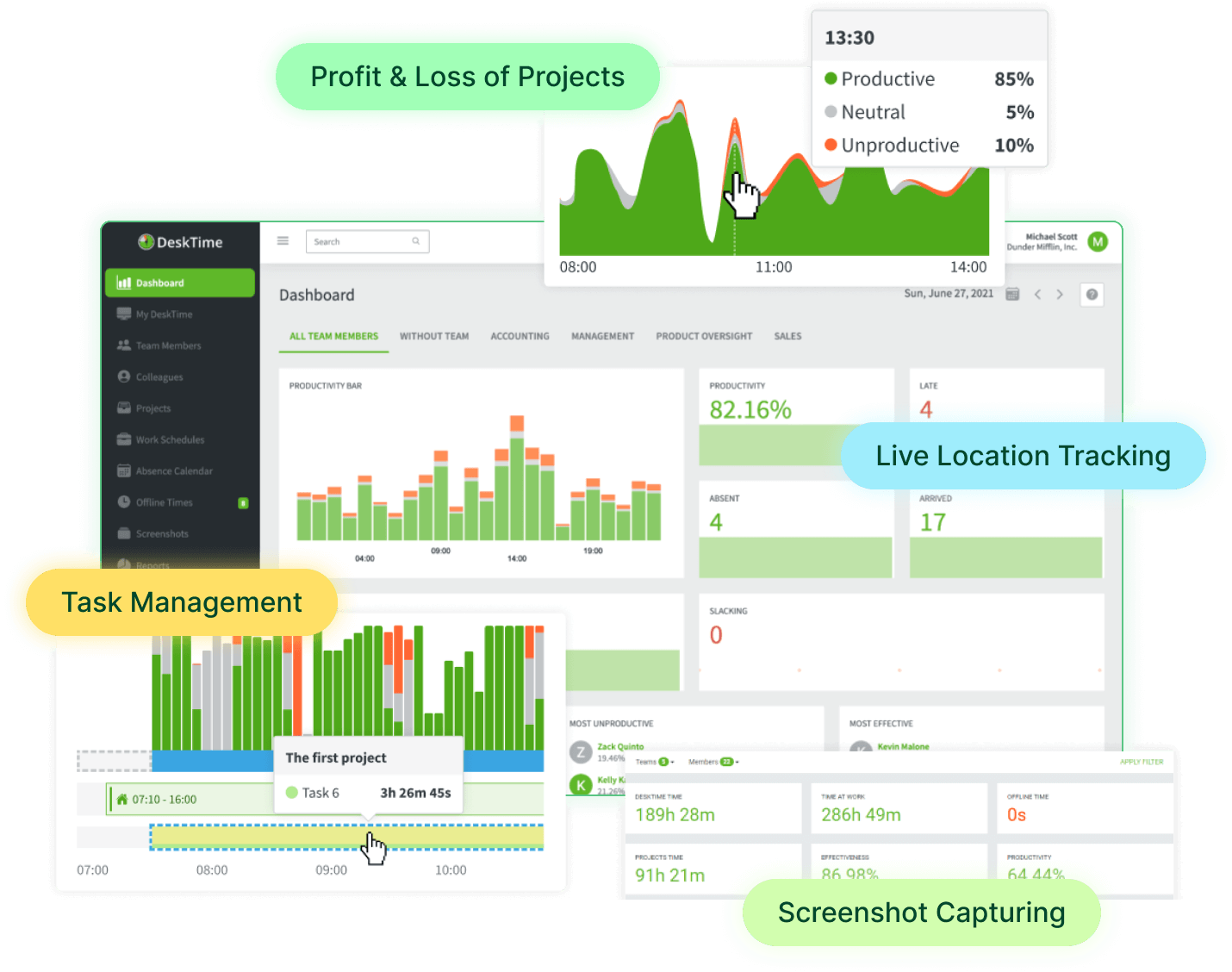Click the green M user avatar
Viewport: 1232px width, 972px height.
[x=1098, y=242]
